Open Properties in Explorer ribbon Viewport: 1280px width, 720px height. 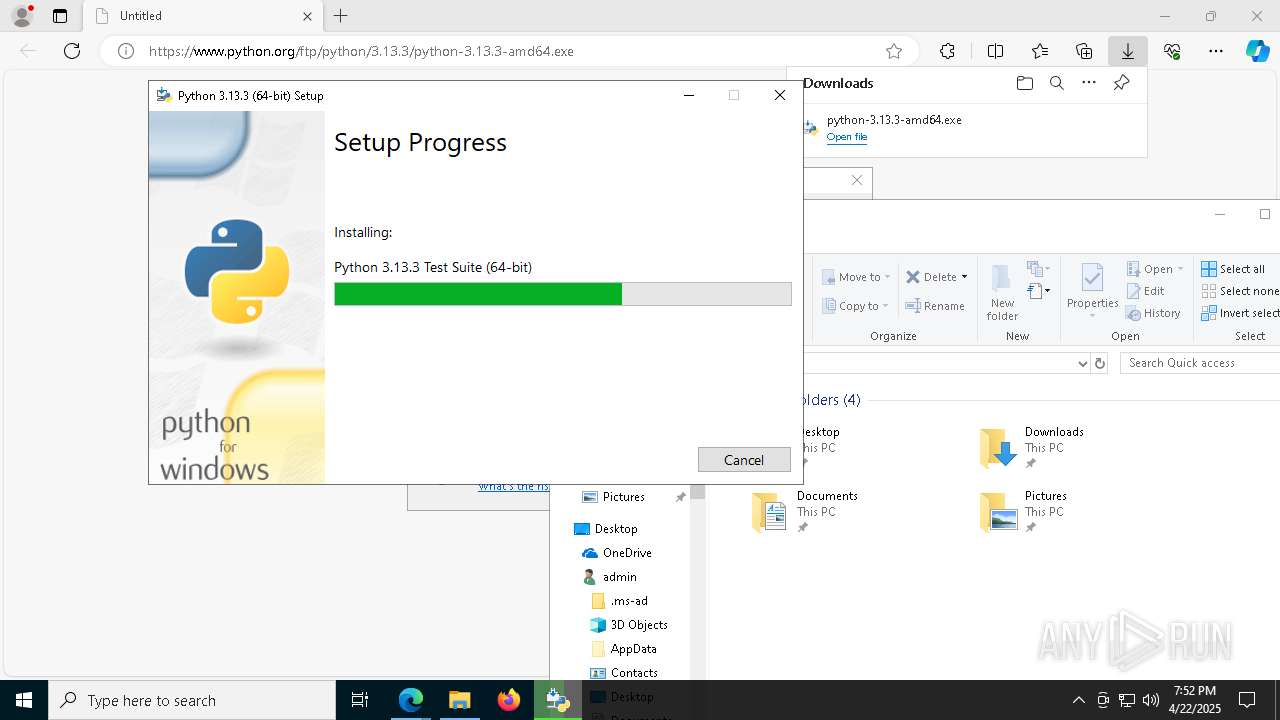pos(1092,290)
